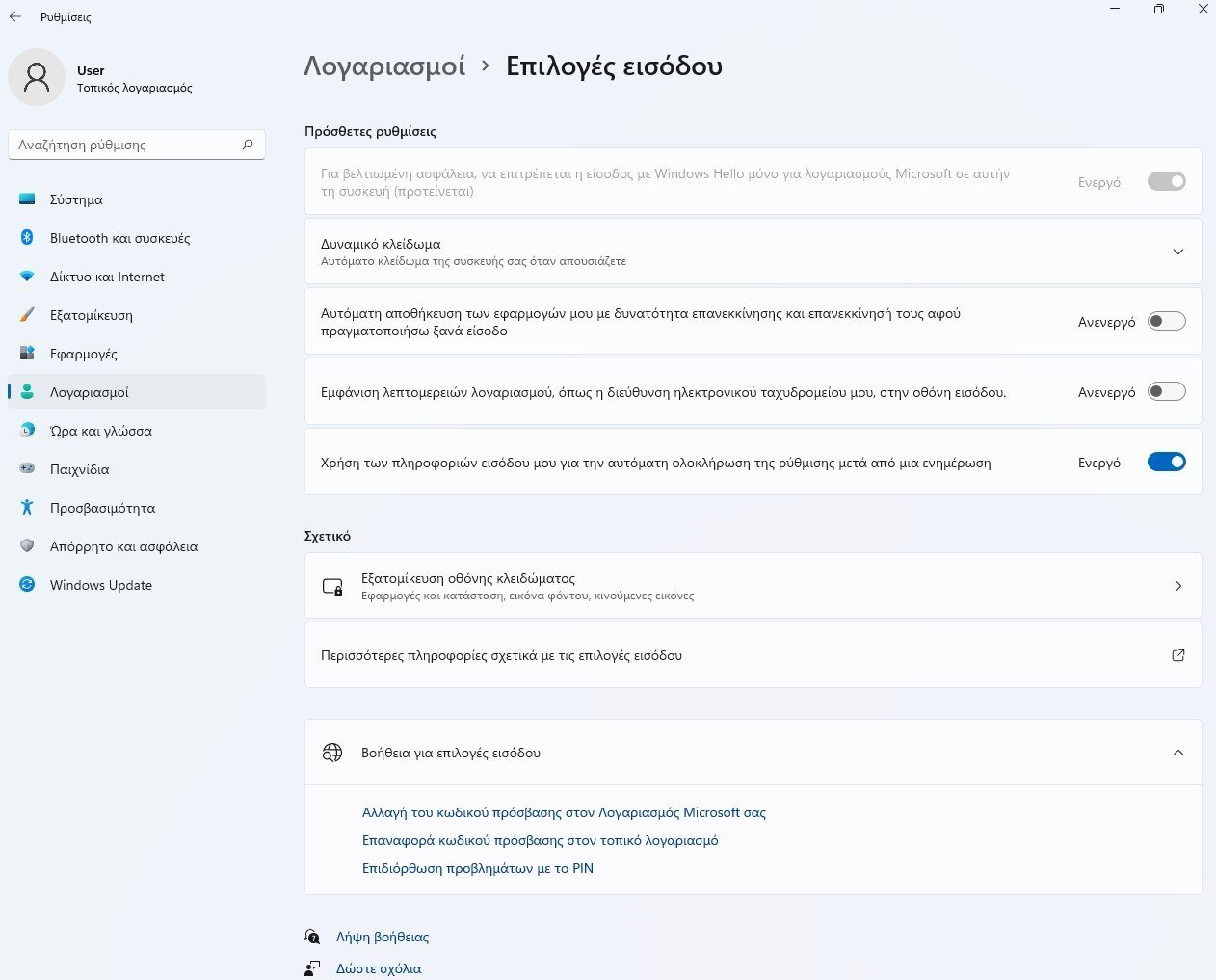
Task: Toggle showing account details on sign-in screen
Action: [x=1166, y=392]
